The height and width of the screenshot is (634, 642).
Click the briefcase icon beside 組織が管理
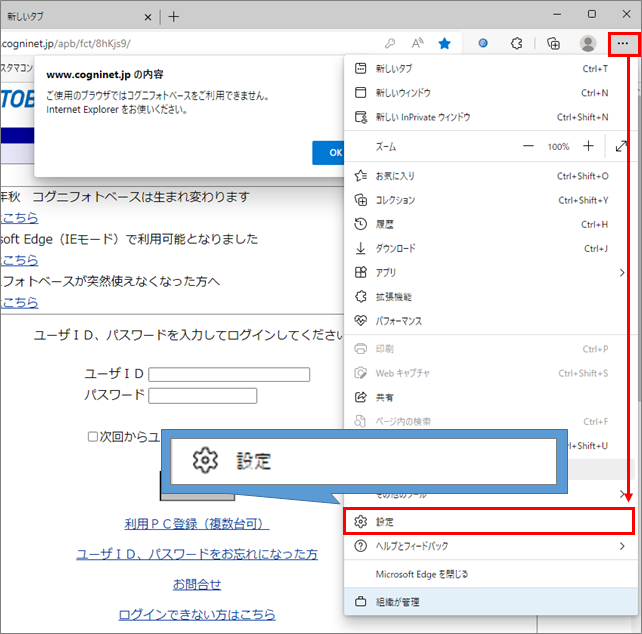[361, 602]
